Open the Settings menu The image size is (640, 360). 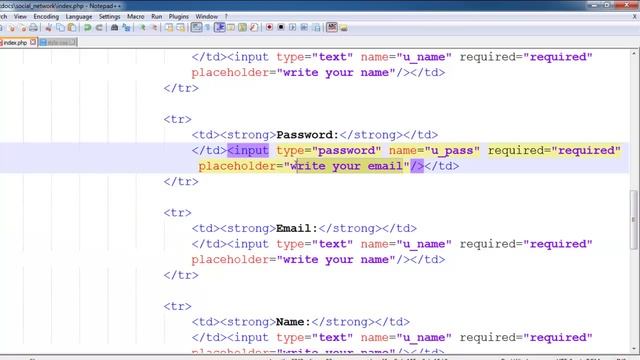[109, 17]
